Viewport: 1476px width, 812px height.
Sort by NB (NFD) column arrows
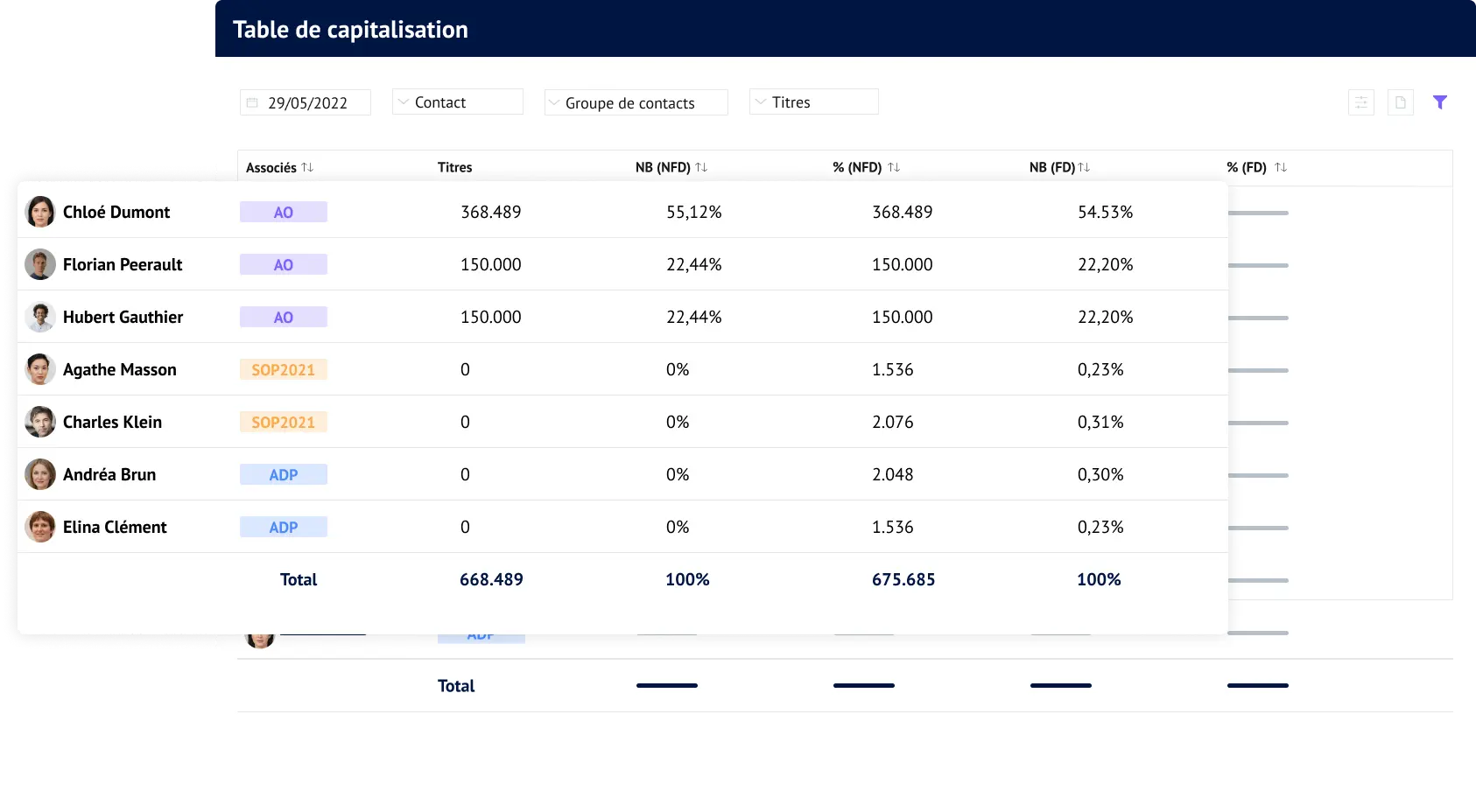point(700,166)
